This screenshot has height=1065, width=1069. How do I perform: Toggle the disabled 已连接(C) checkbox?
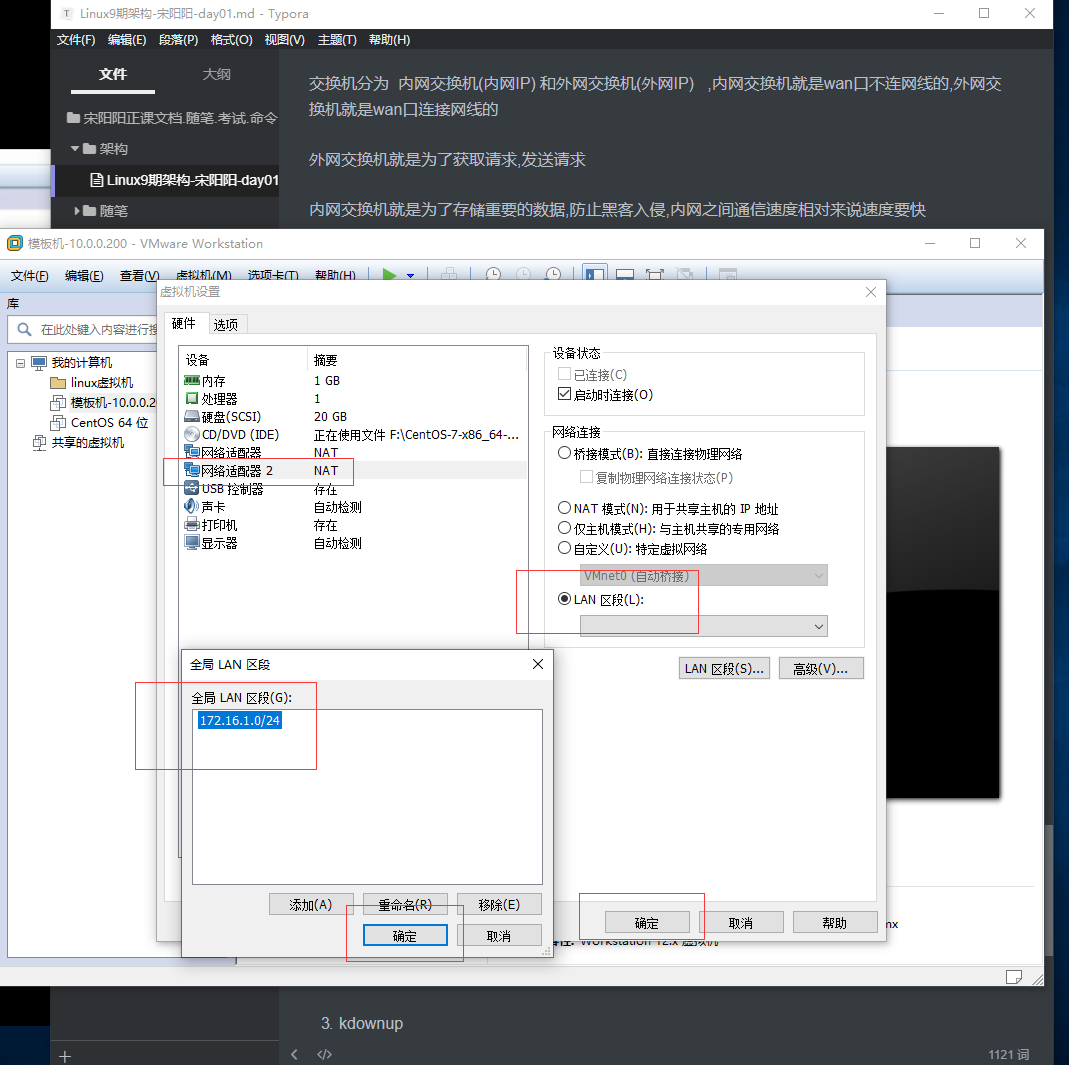click(564, 374)
